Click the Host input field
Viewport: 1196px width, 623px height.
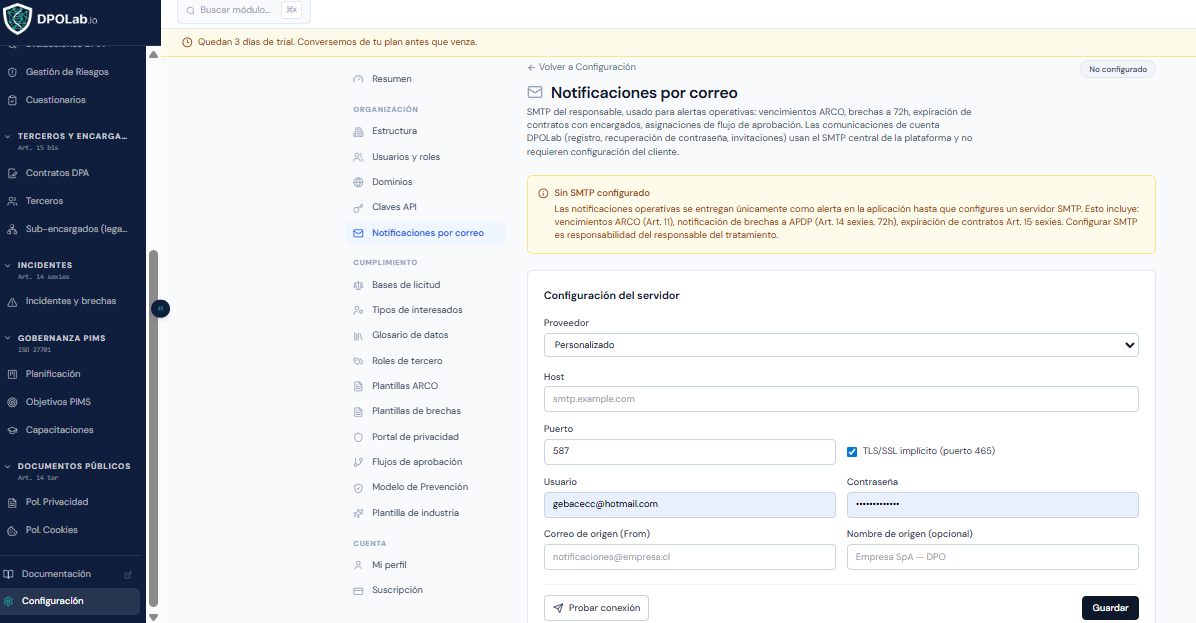point(841,399)
